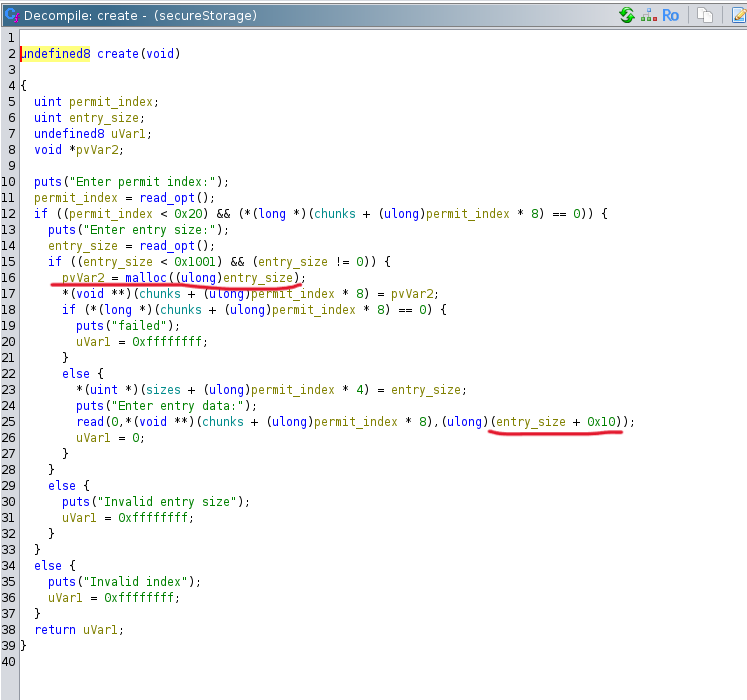Select the 'undefined8' return type on line 2
This screenshot has height=700, width=747.
pos(56,54)
